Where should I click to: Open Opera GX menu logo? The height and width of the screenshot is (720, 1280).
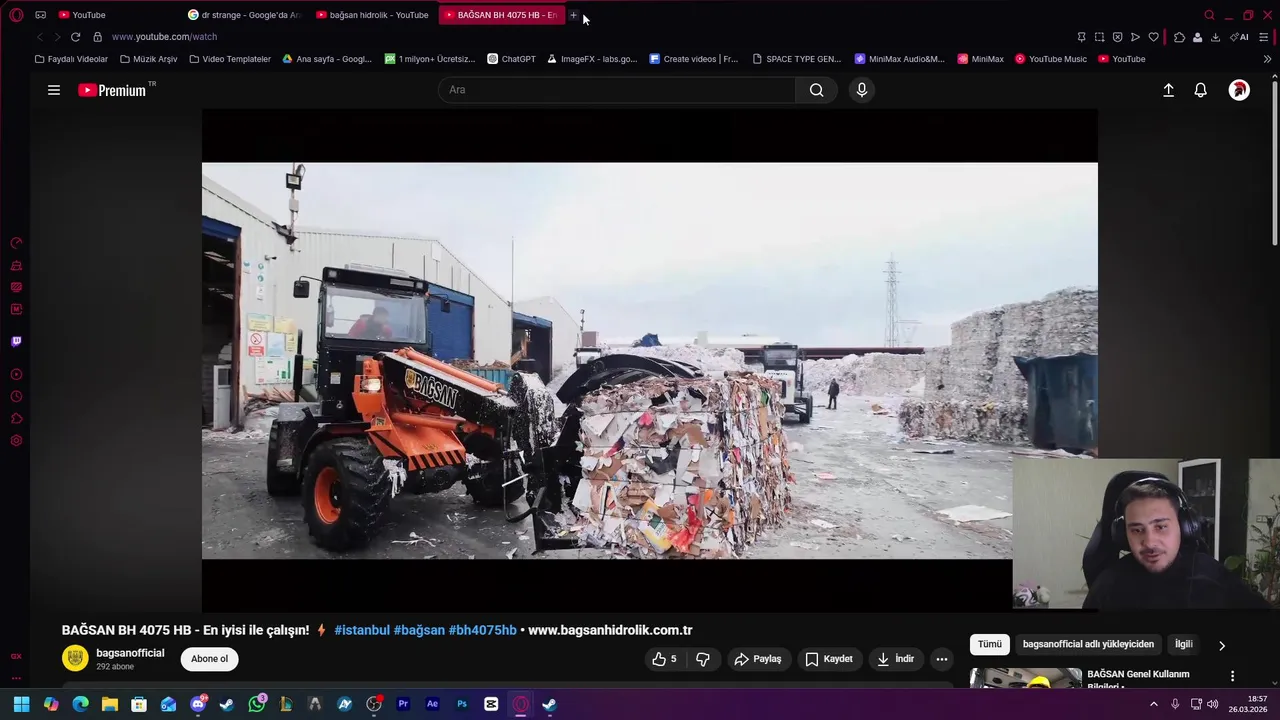click(x=16, y=15)
